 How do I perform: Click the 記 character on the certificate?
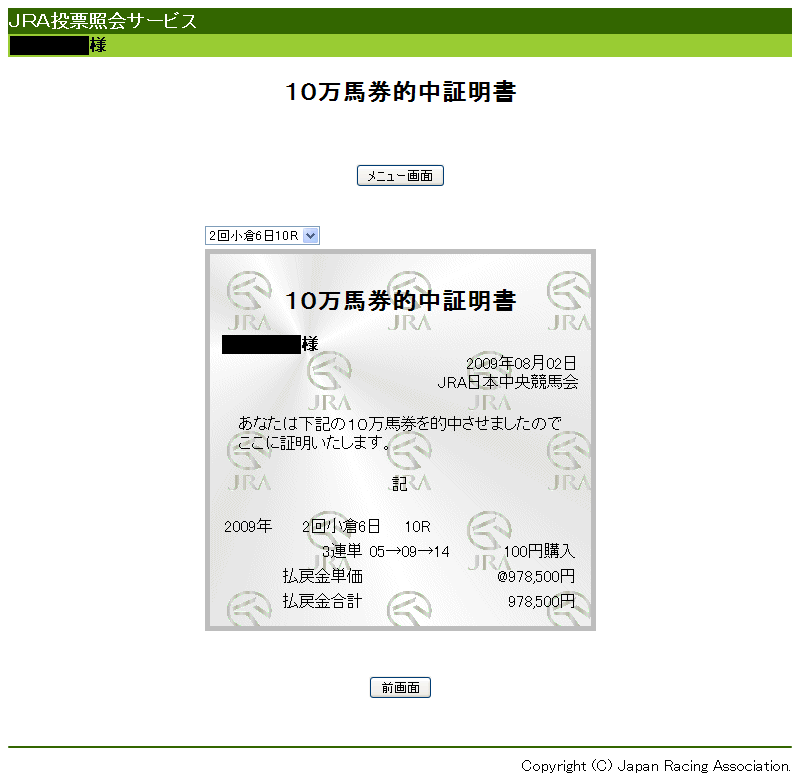pyautogui.click(x=399, y=484)
